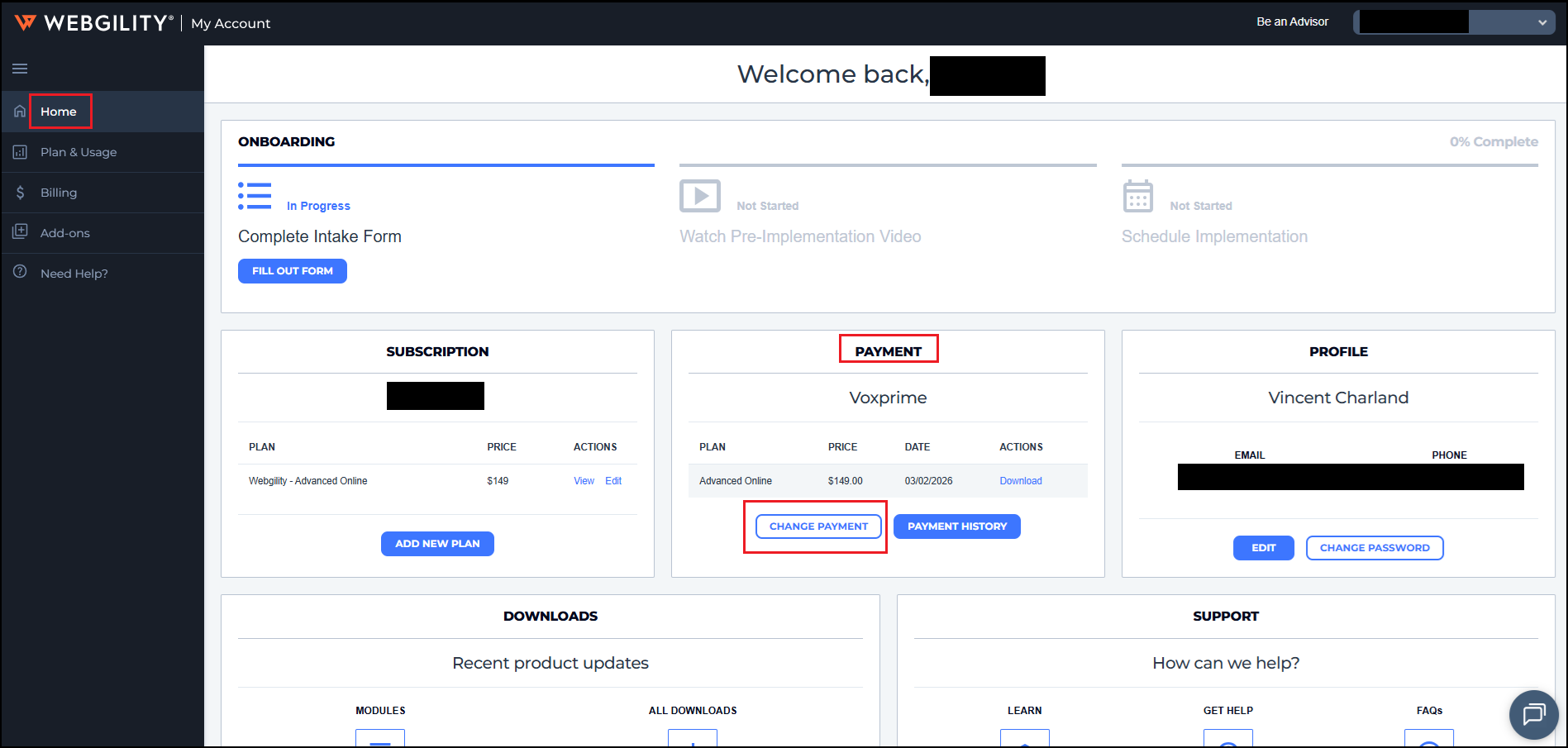
Task: Click the Change Payment button
Action: tap(818, 526)
